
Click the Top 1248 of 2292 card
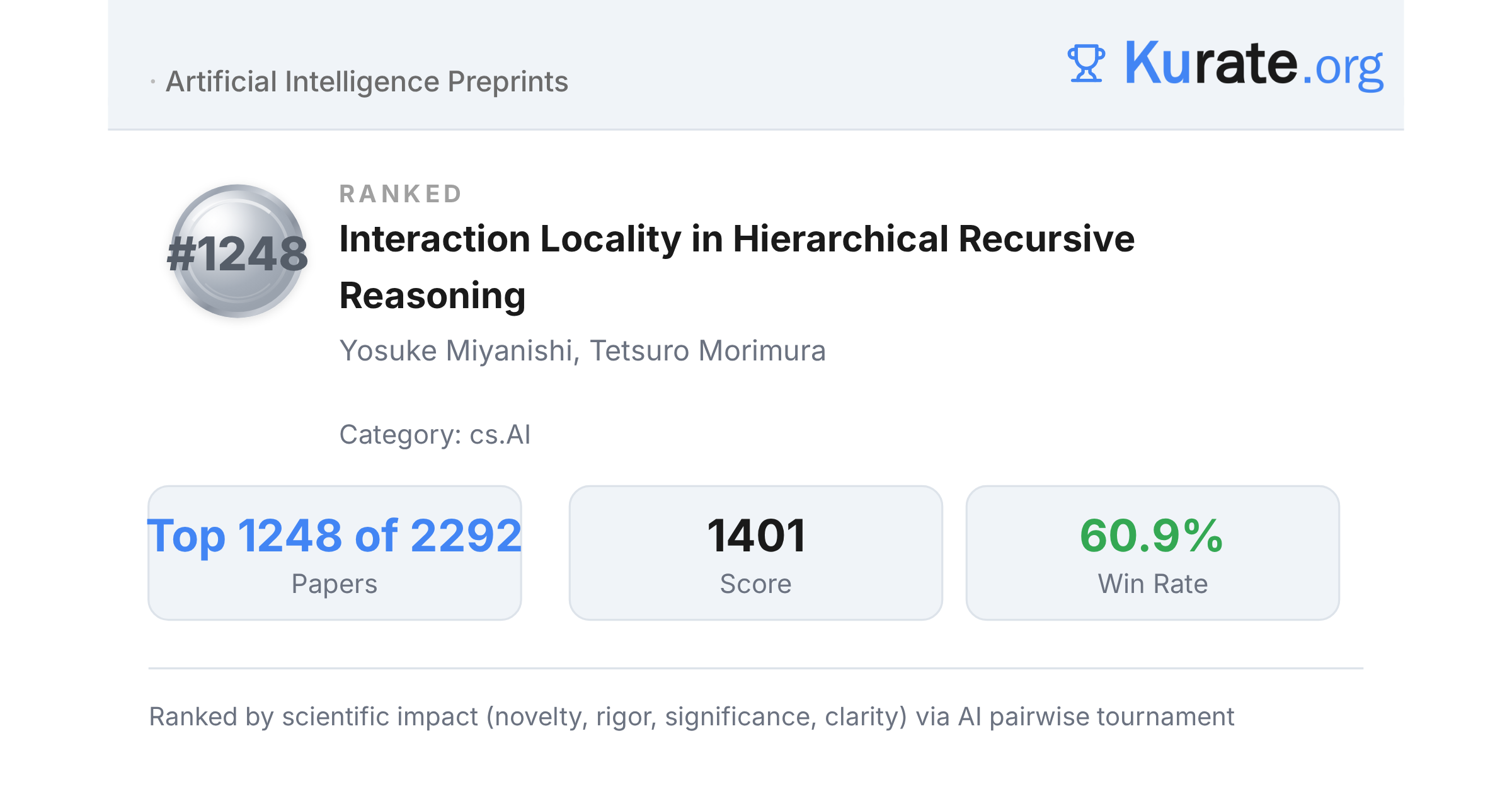click(335, 553)
